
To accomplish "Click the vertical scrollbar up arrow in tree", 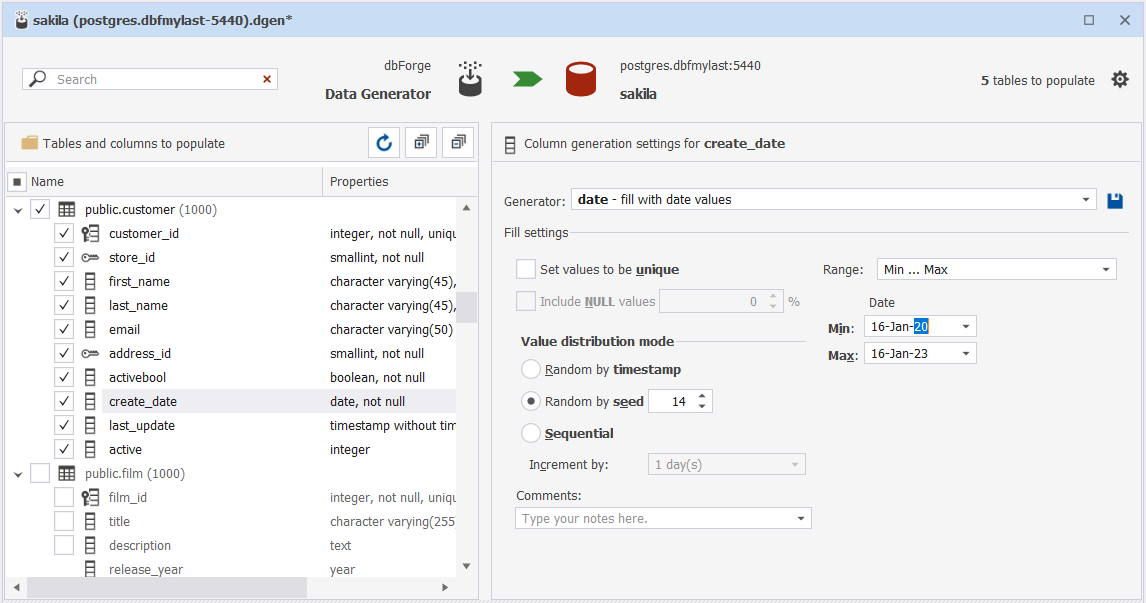I will click(466, 208).
